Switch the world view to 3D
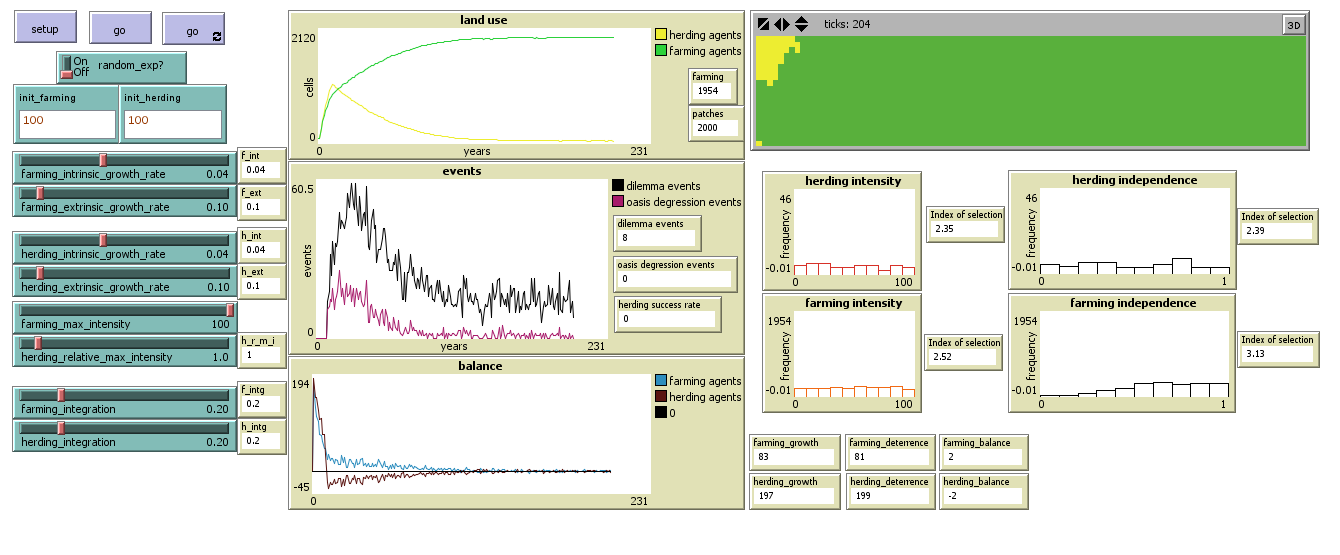 coord(1294,25)
